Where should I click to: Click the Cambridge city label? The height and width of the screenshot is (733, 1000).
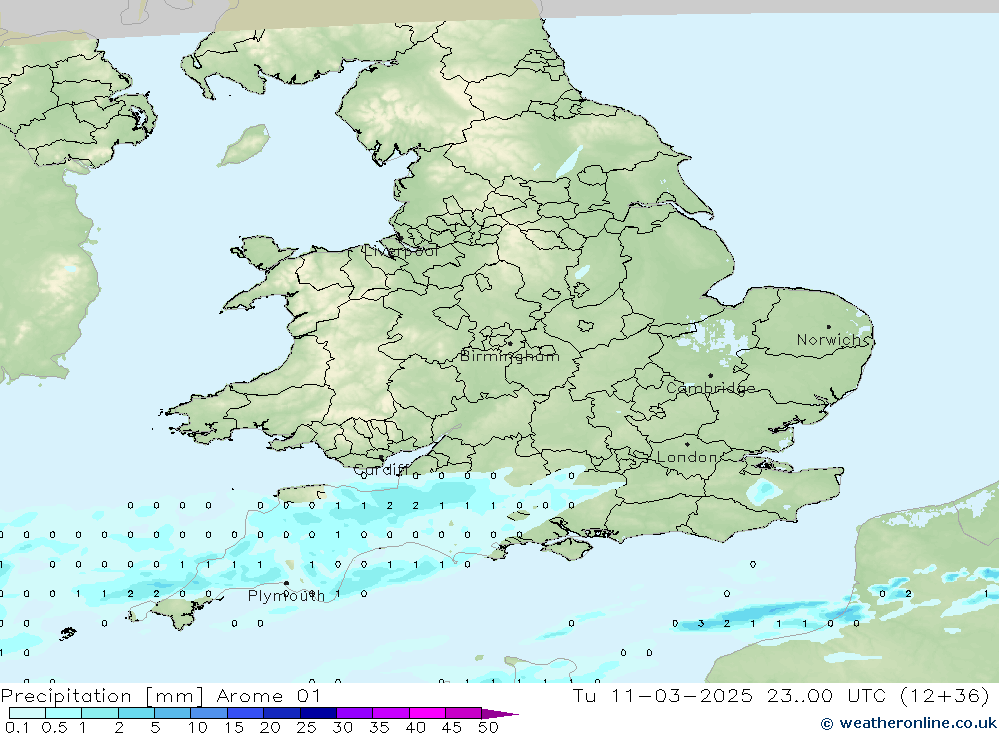(710, 389)
